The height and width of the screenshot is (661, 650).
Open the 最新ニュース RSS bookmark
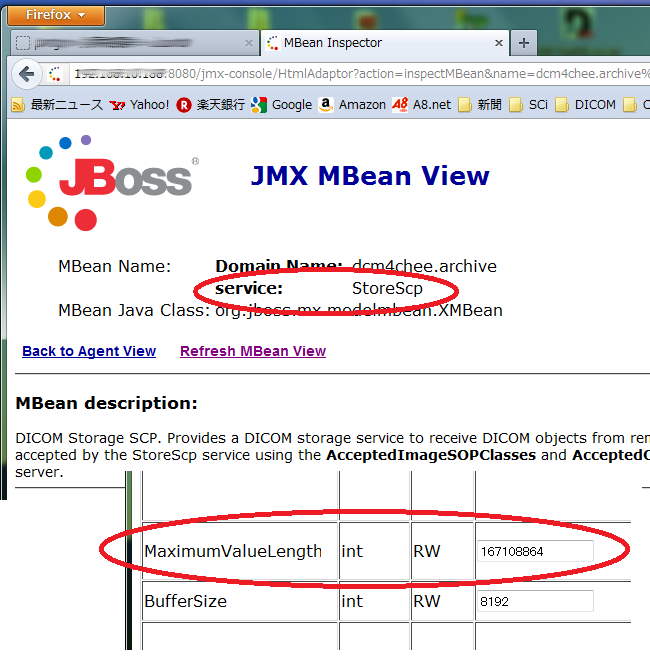click(x=57, y=105)
